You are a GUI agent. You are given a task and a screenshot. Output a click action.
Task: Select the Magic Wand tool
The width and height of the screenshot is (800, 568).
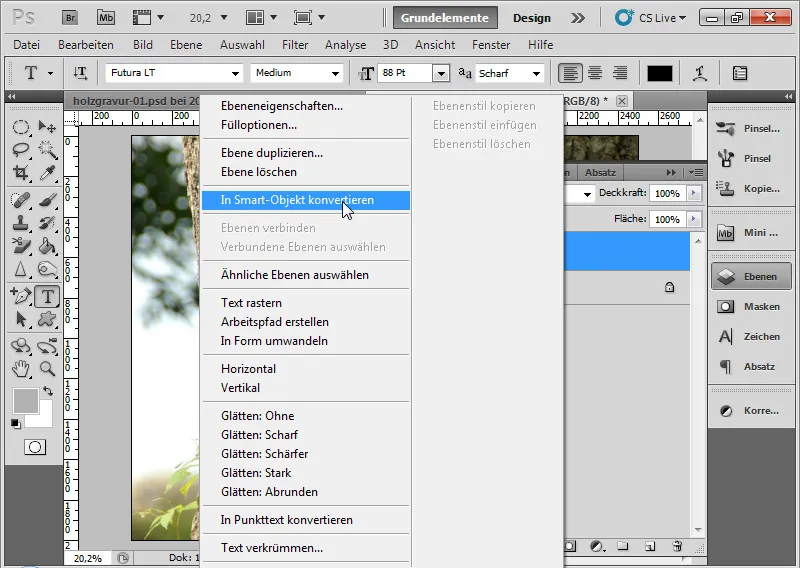click(x=47, y=150)
